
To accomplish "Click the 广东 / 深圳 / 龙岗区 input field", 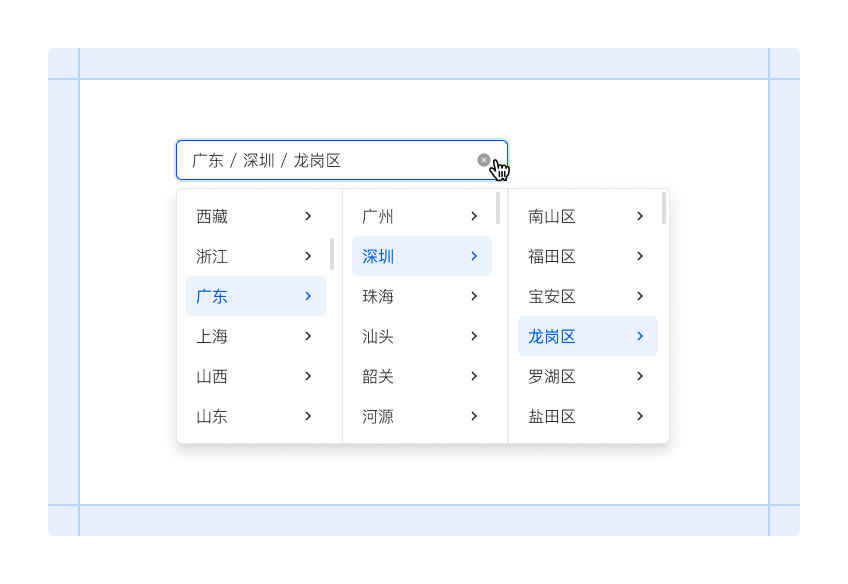I will 320,160.
